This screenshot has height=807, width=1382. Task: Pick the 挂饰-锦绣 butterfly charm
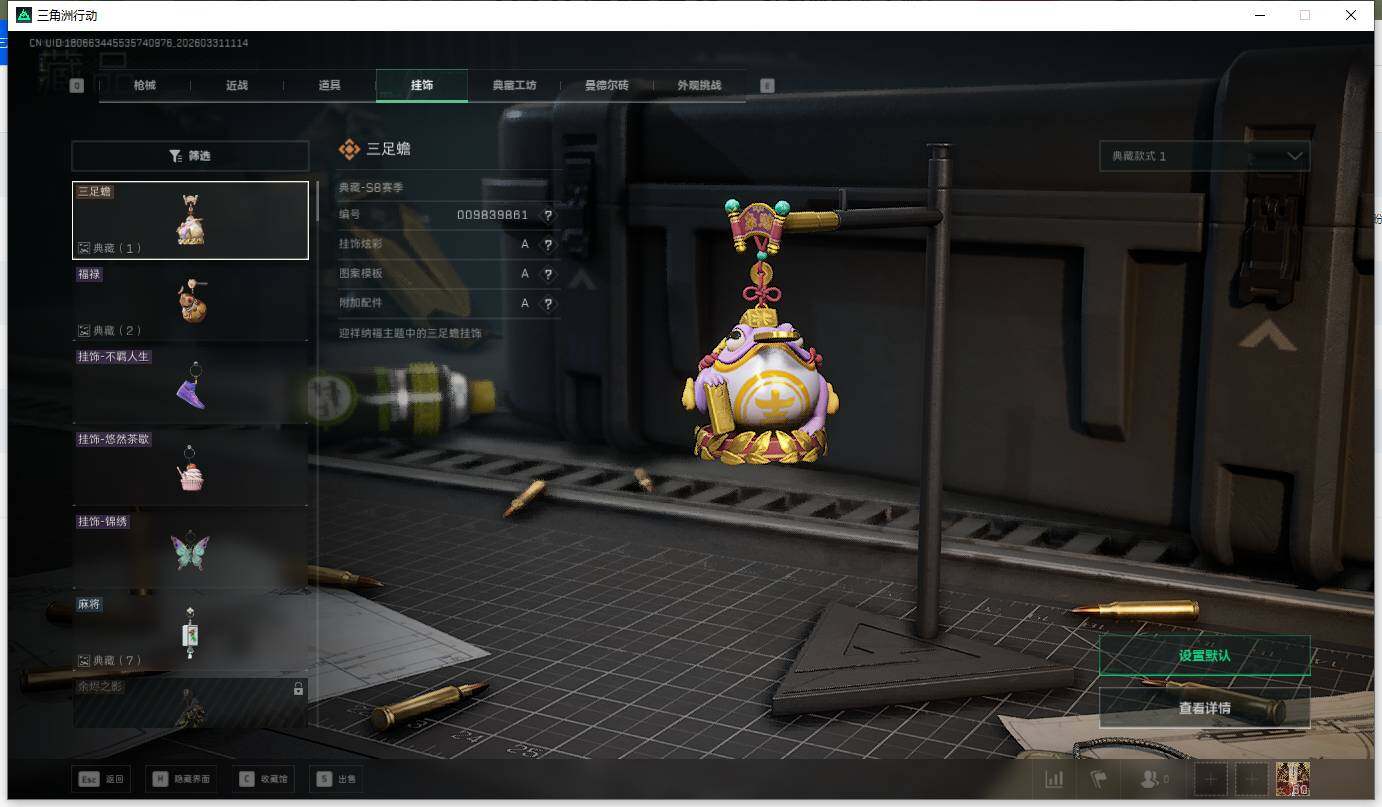click(190, 550)
